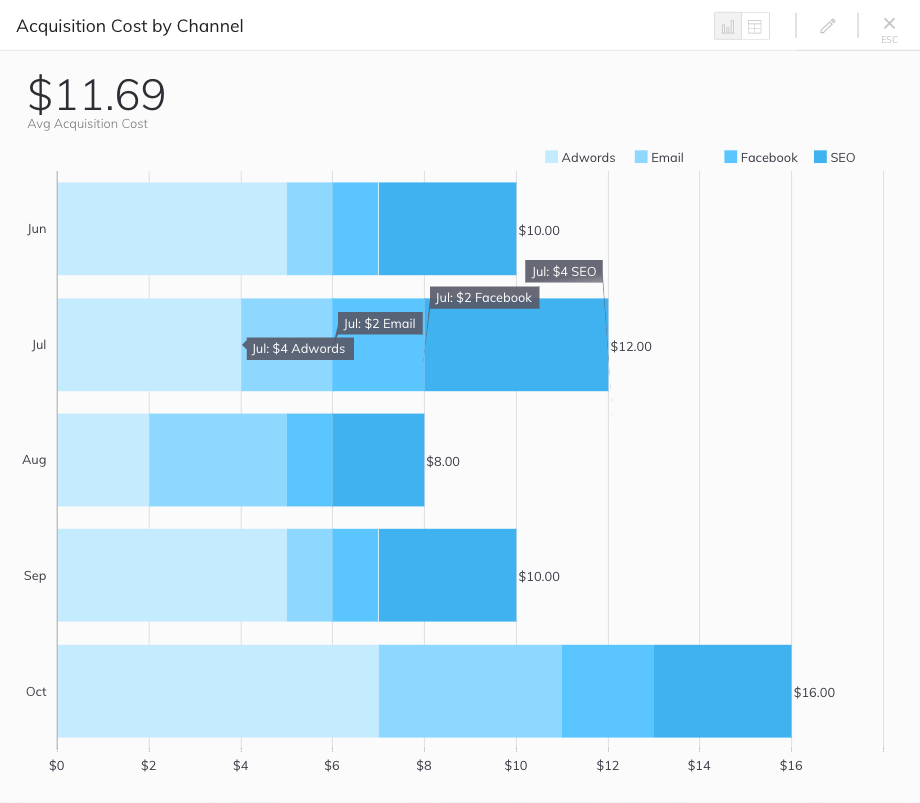
Task: Click the Sep SEO bar segment
Action: click(447, 575)
